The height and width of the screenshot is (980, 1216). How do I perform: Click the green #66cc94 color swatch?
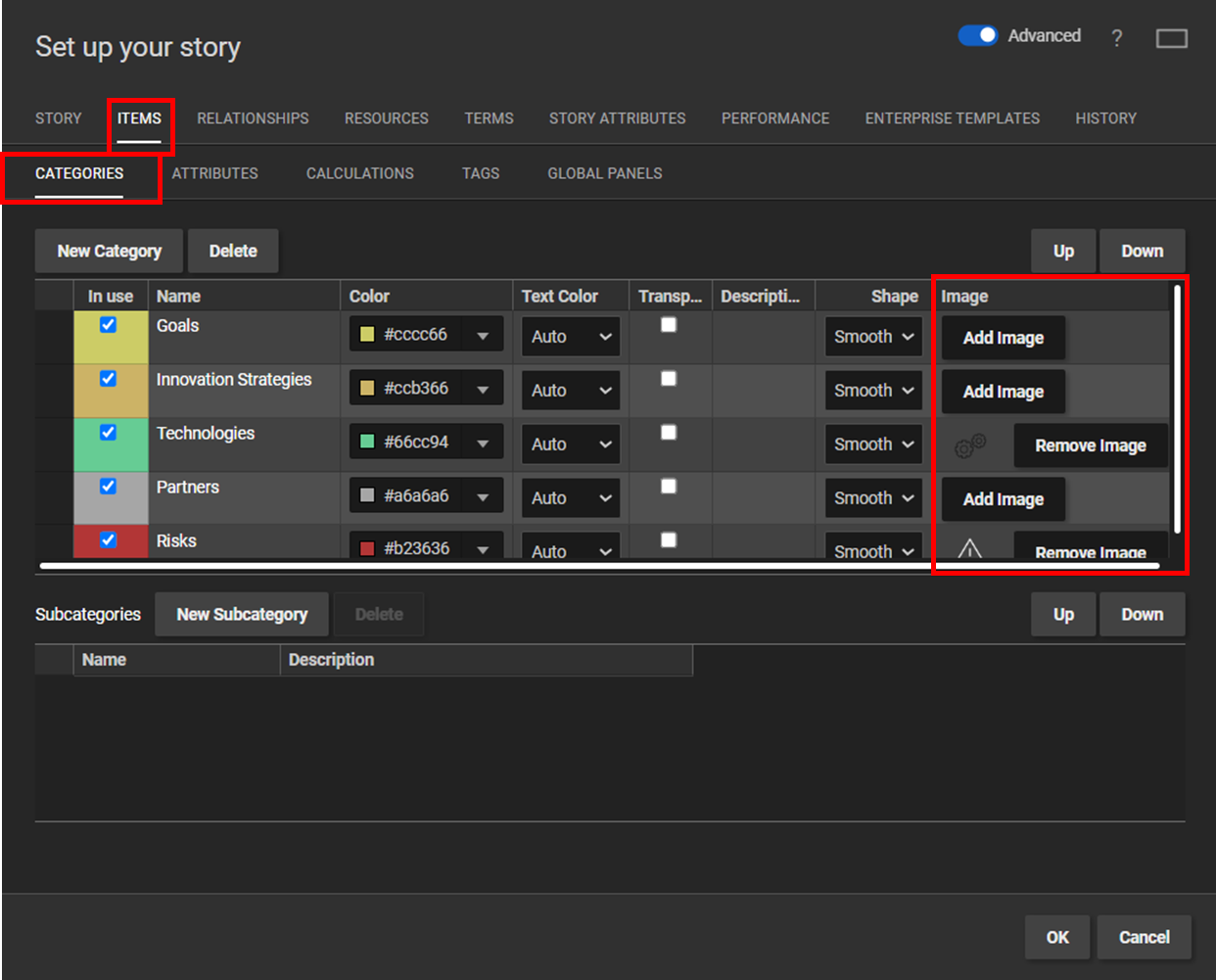click(367, 442)
